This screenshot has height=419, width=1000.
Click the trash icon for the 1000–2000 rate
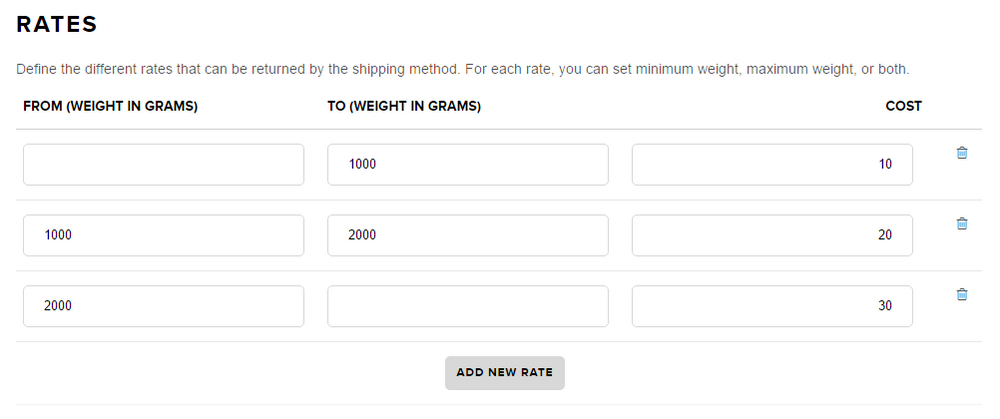(962, 224)
